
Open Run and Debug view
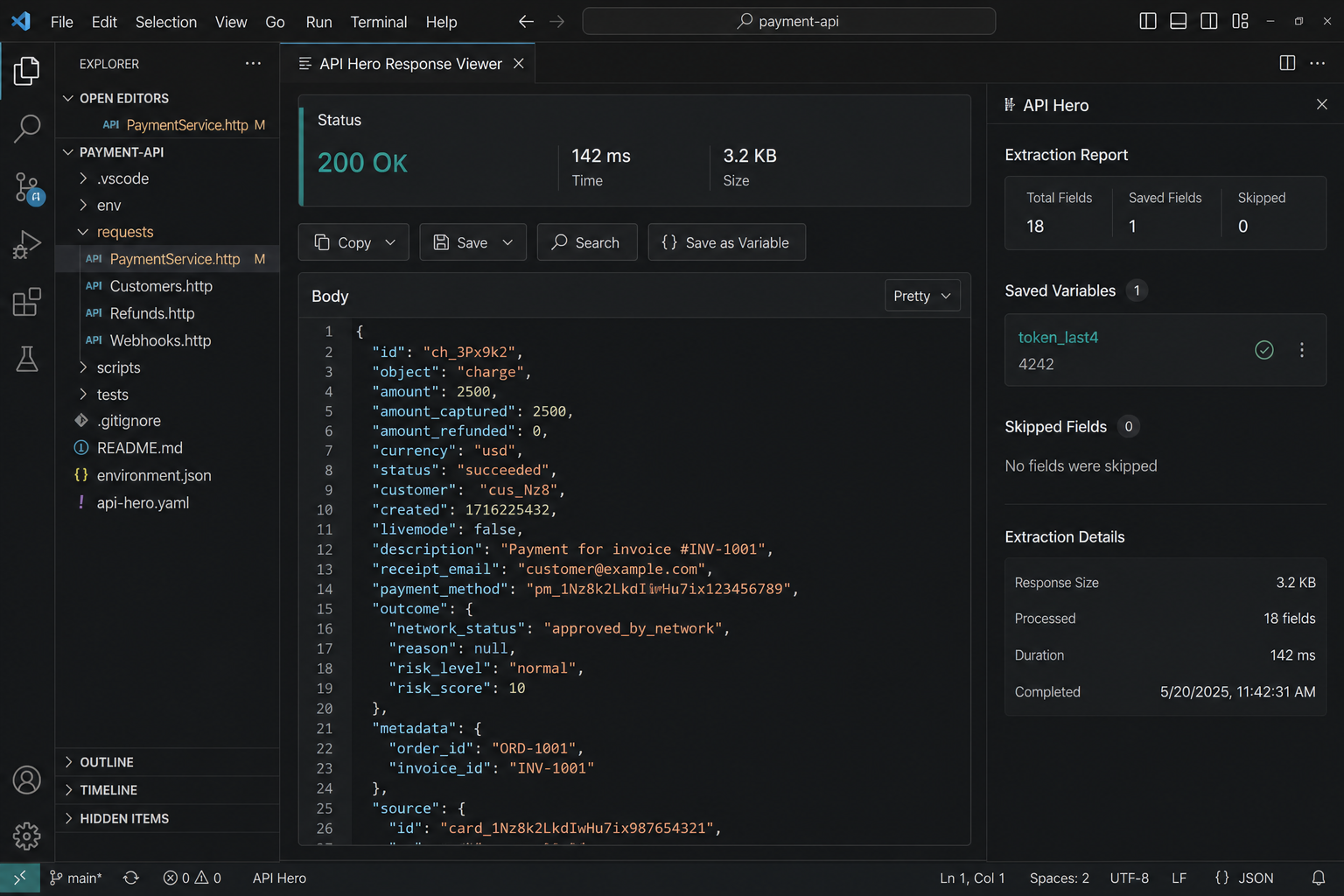27,245
